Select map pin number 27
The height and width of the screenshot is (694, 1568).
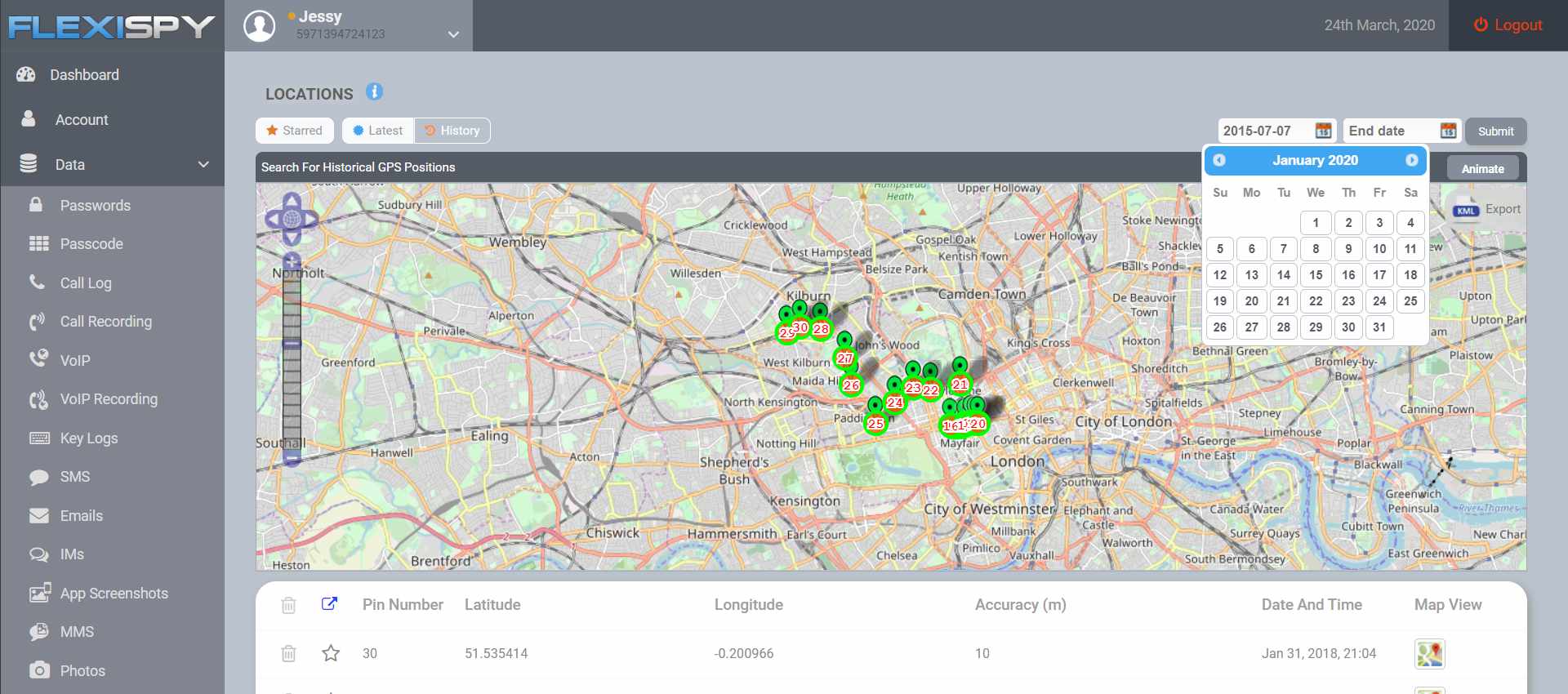click(844, 358)
